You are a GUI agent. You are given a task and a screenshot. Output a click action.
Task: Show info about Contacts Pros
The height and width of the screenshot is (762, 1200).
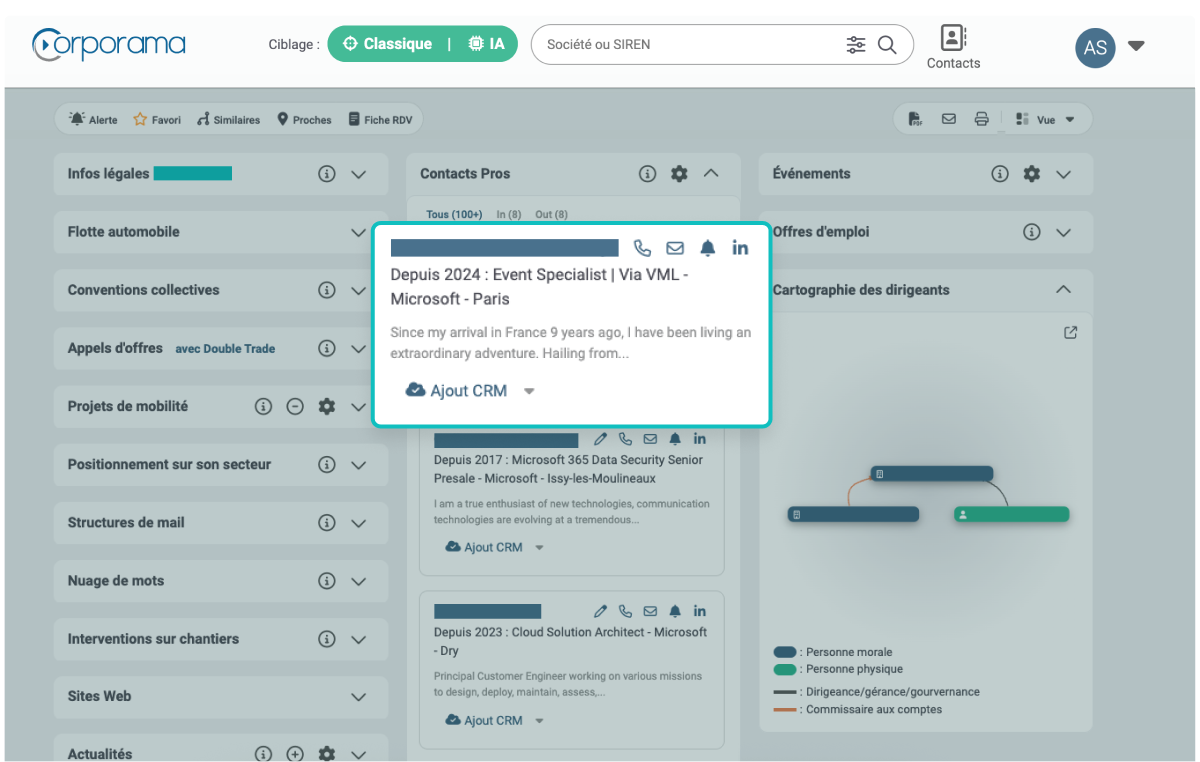pos(647,174)
